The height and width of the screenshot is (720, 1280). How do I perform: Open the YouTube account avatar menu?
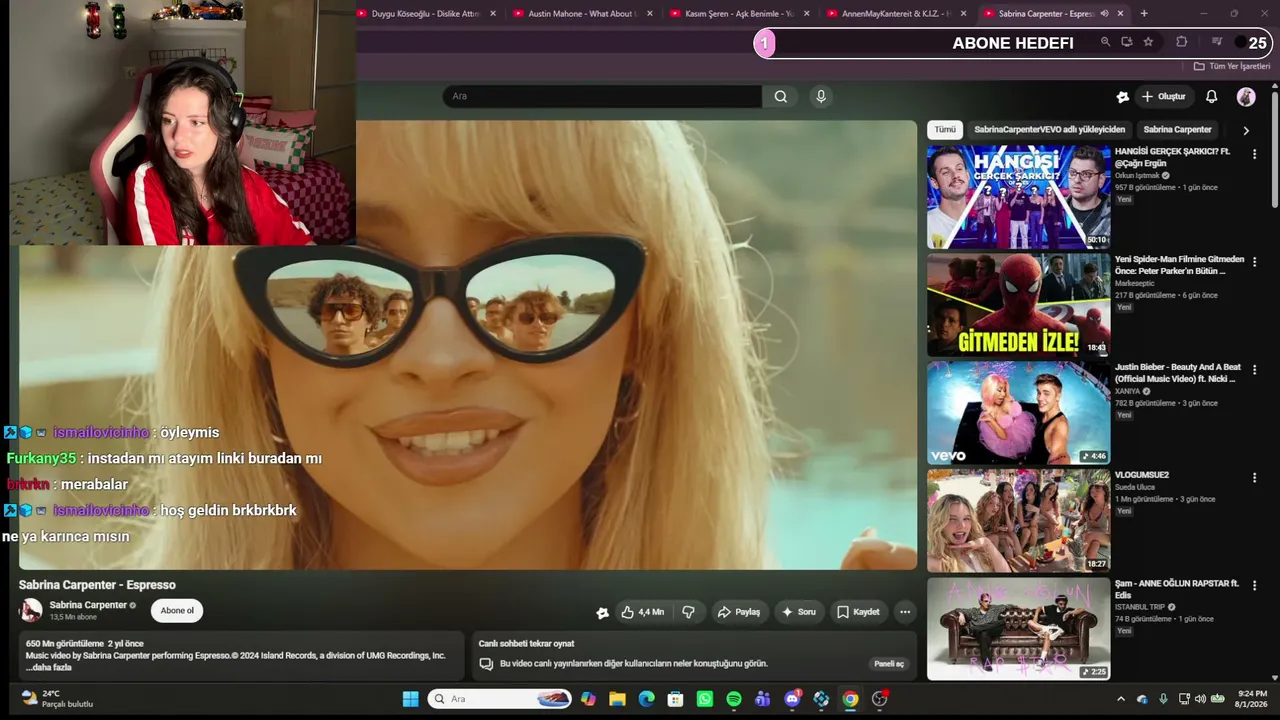click(x=1246, y=97)
